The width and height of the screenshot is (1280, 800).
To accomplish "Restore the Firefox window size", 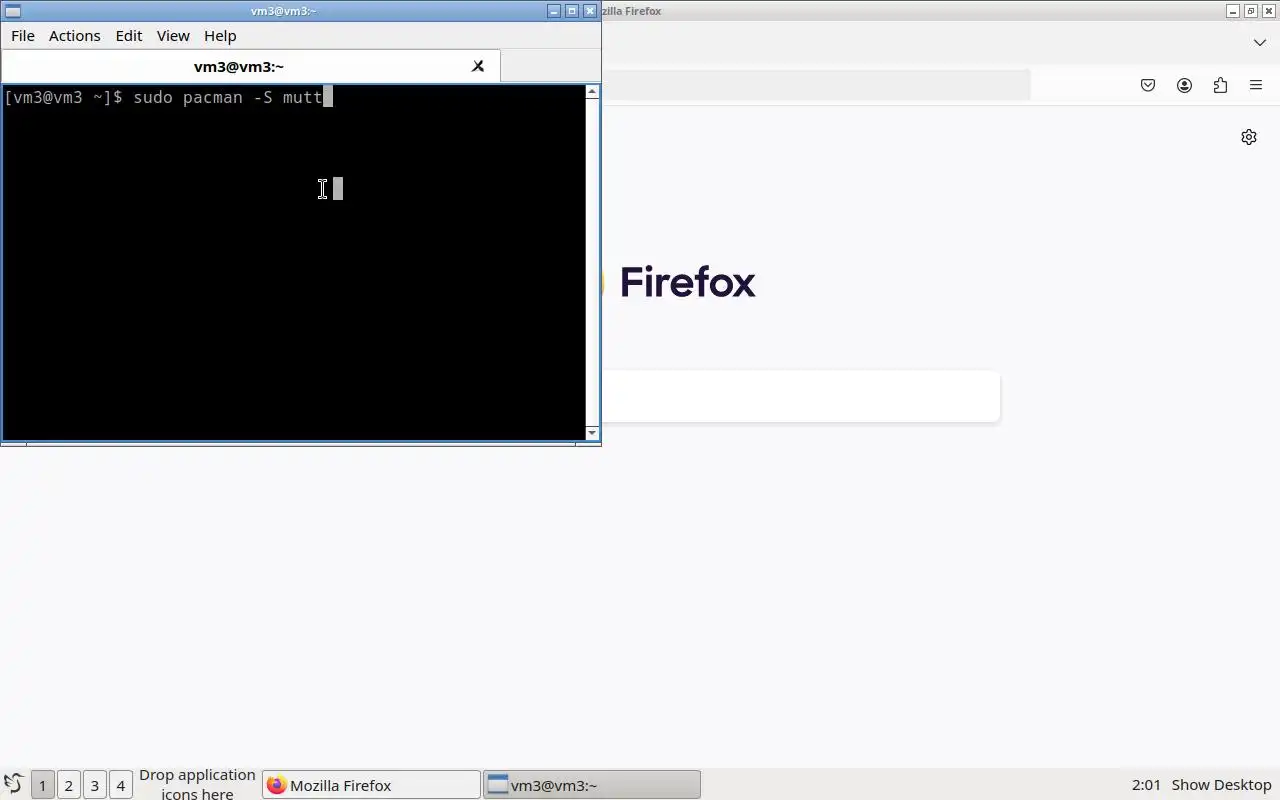I will 1251,11.
